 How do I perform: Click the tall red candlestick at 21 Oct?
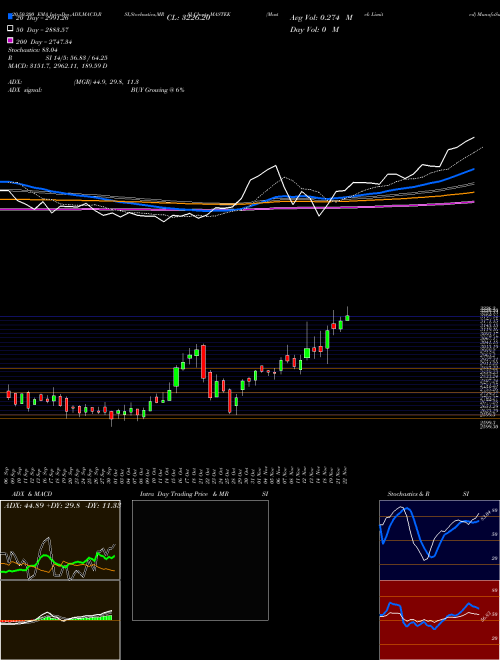tap(204, 362)
